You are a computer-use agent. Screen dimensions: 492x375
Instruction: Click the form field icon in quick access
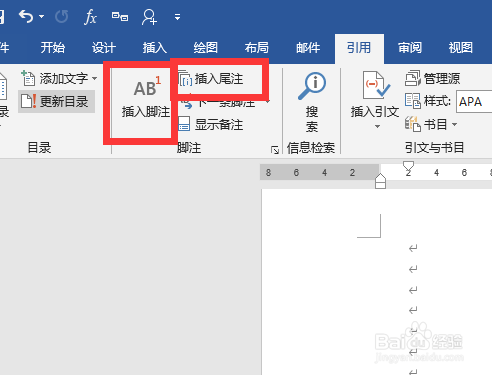pyautogui.click(x=120, y=16)
